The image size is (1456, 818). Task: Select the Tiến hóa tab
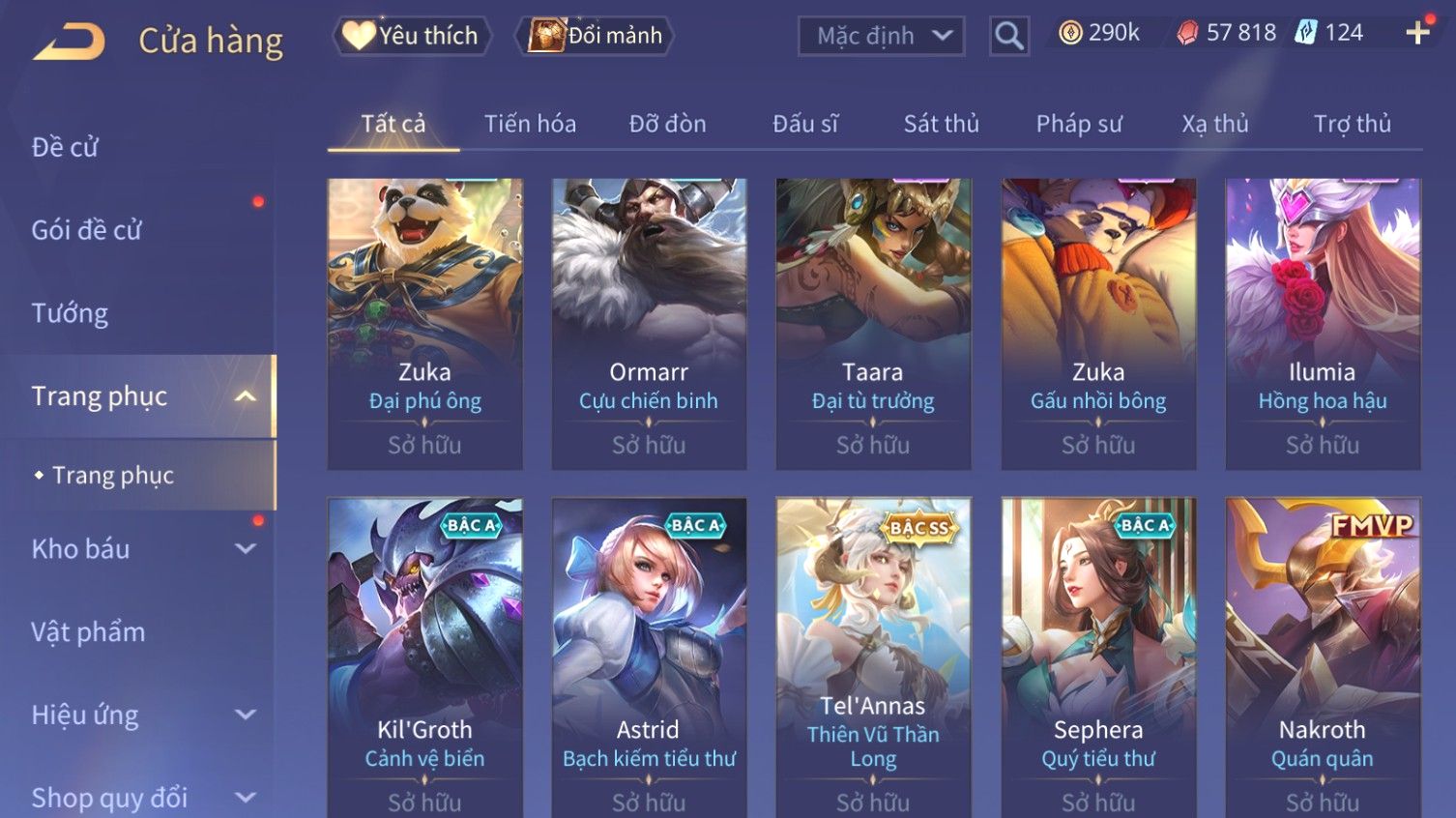click(x=530, y=124)
